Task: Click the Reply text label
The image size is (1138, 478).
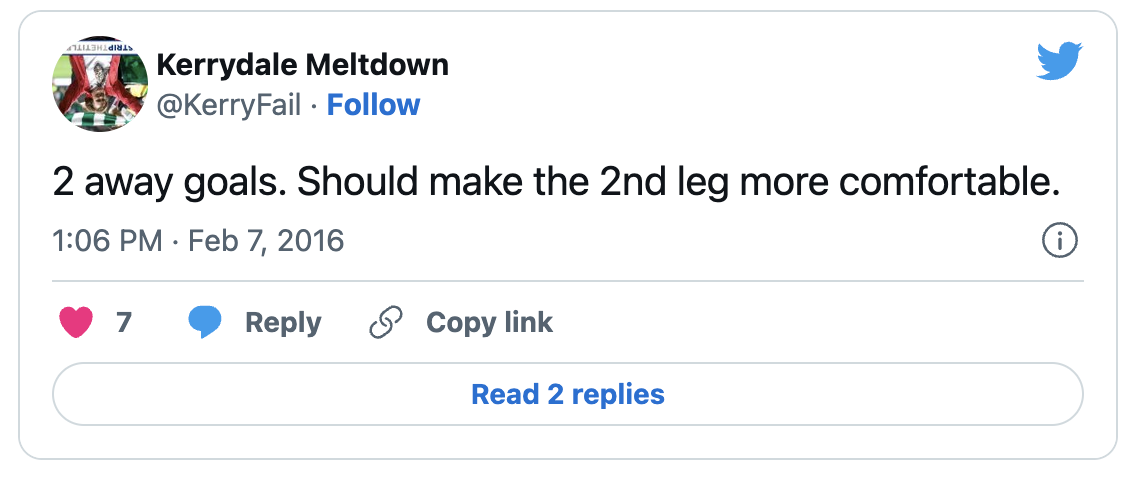Action: pyautogui.click(x=283, y=323)
